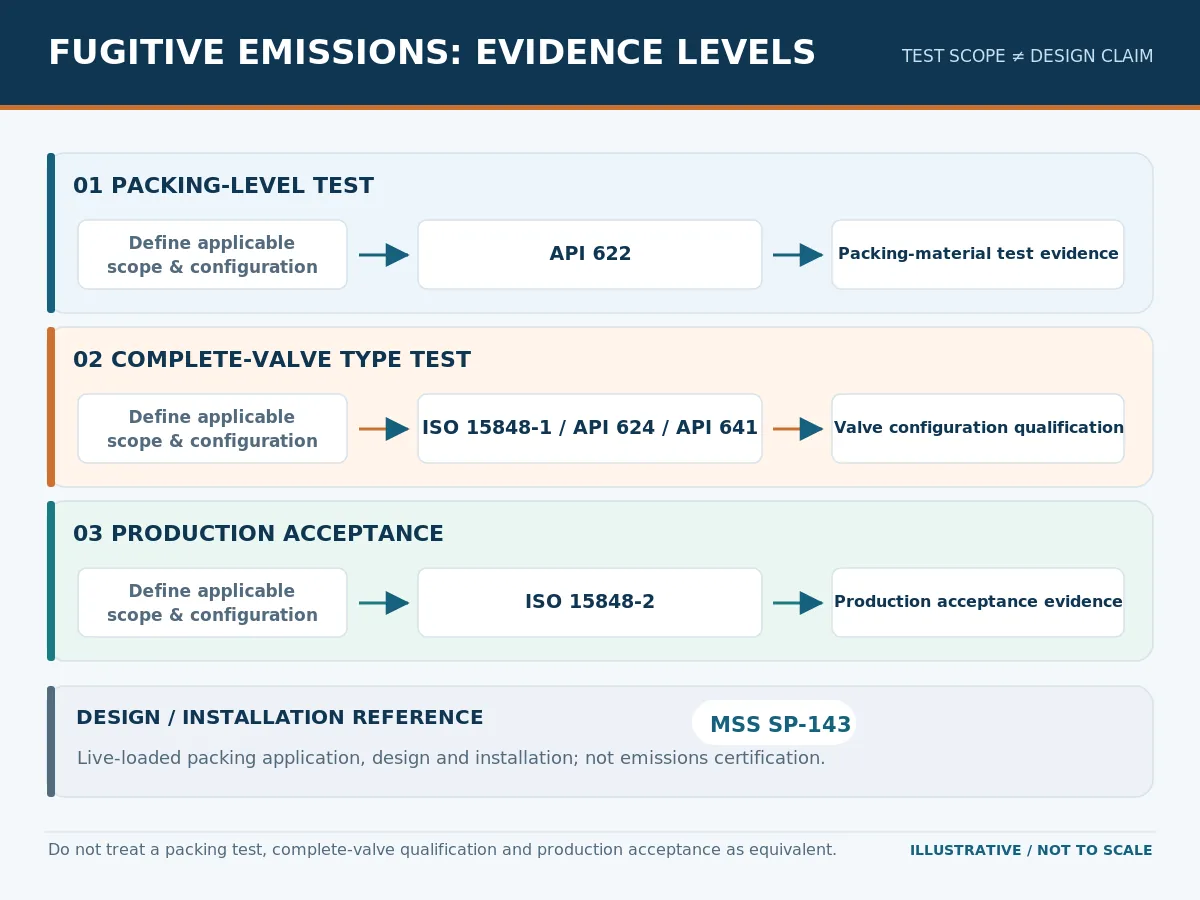The width and height of the screenshot is (1200, 900).
Task: Click the arrow pointing to API 622
Action: pyautogui.click(x=384, y=255)
